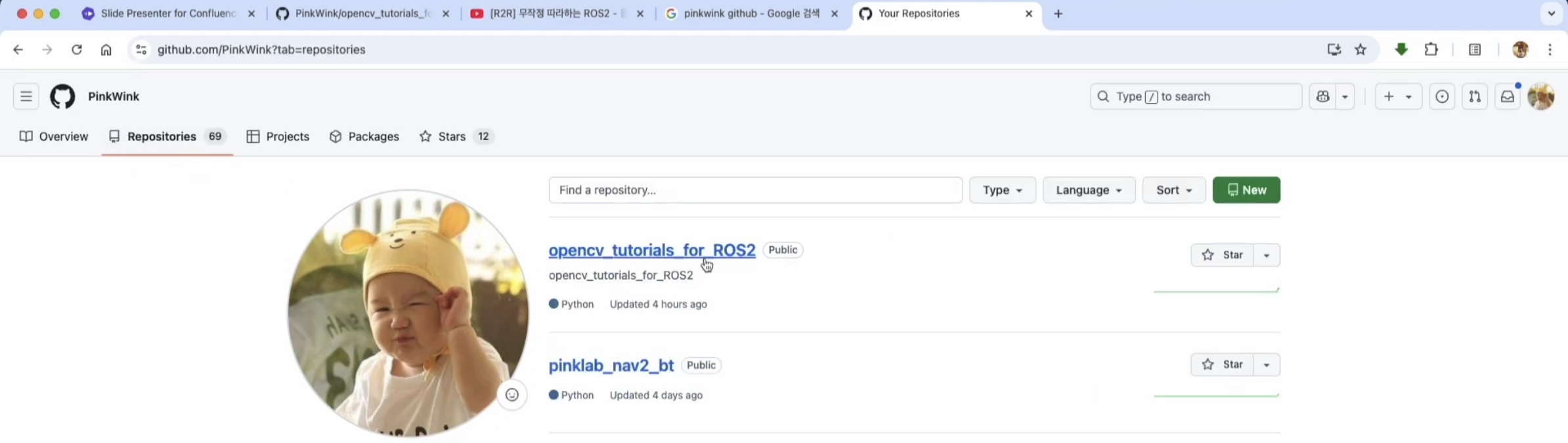This screenshot has width=1568, height=443.
Task: Switch to Slide Presenter for Confluence tab
Action: [x=167, y=14]
